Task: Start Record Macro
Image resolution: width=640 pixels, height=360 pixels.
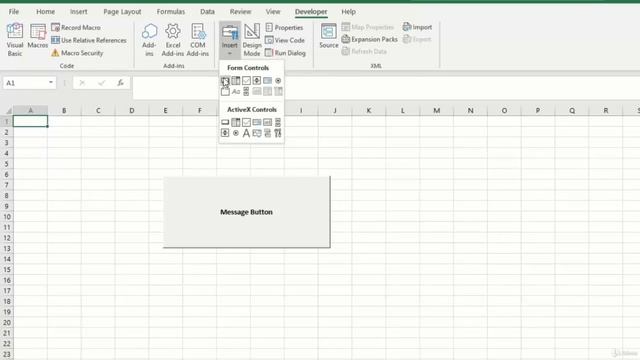Action: [76, 27]
